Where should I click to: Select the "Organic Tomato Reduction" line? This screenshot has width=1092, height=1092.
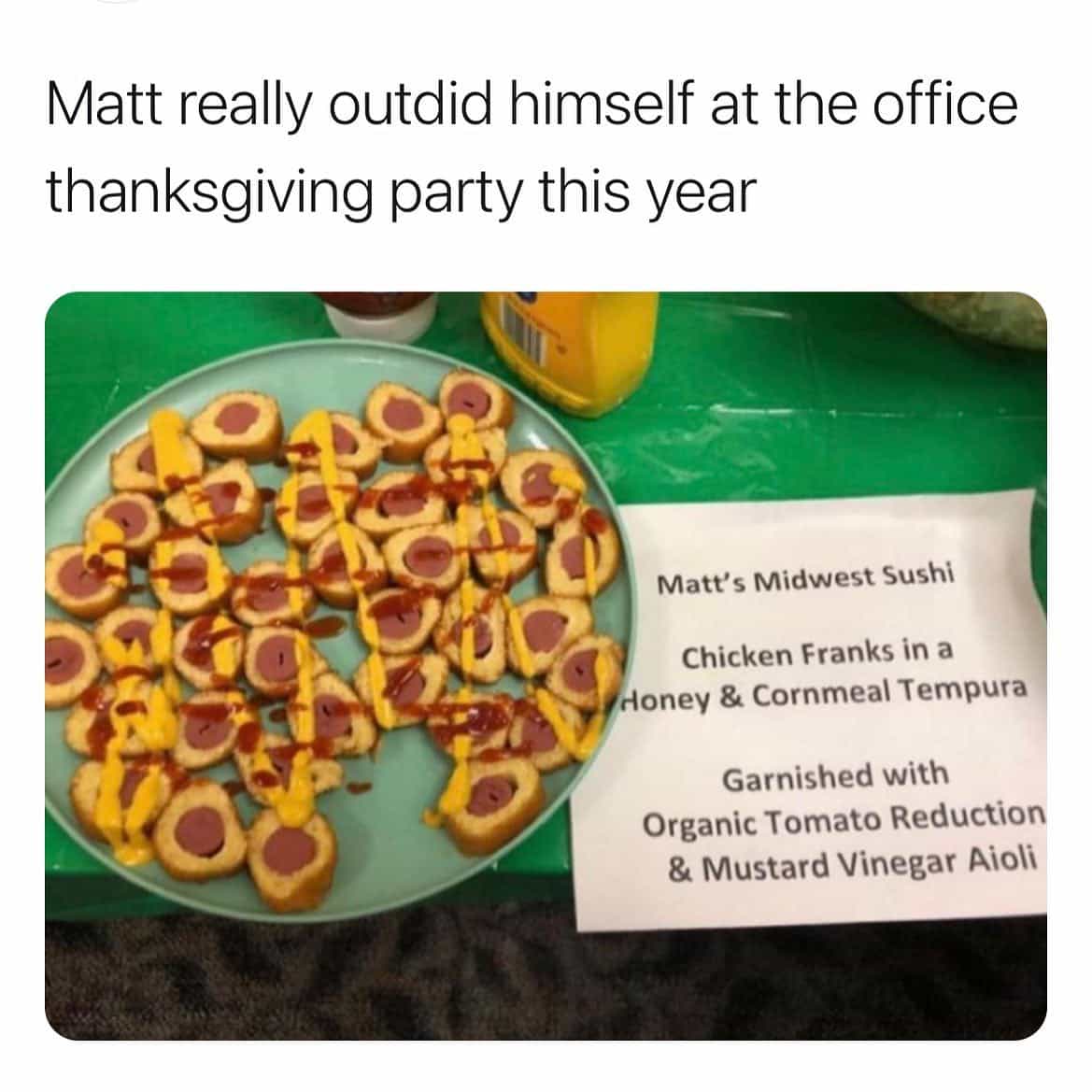844,819
